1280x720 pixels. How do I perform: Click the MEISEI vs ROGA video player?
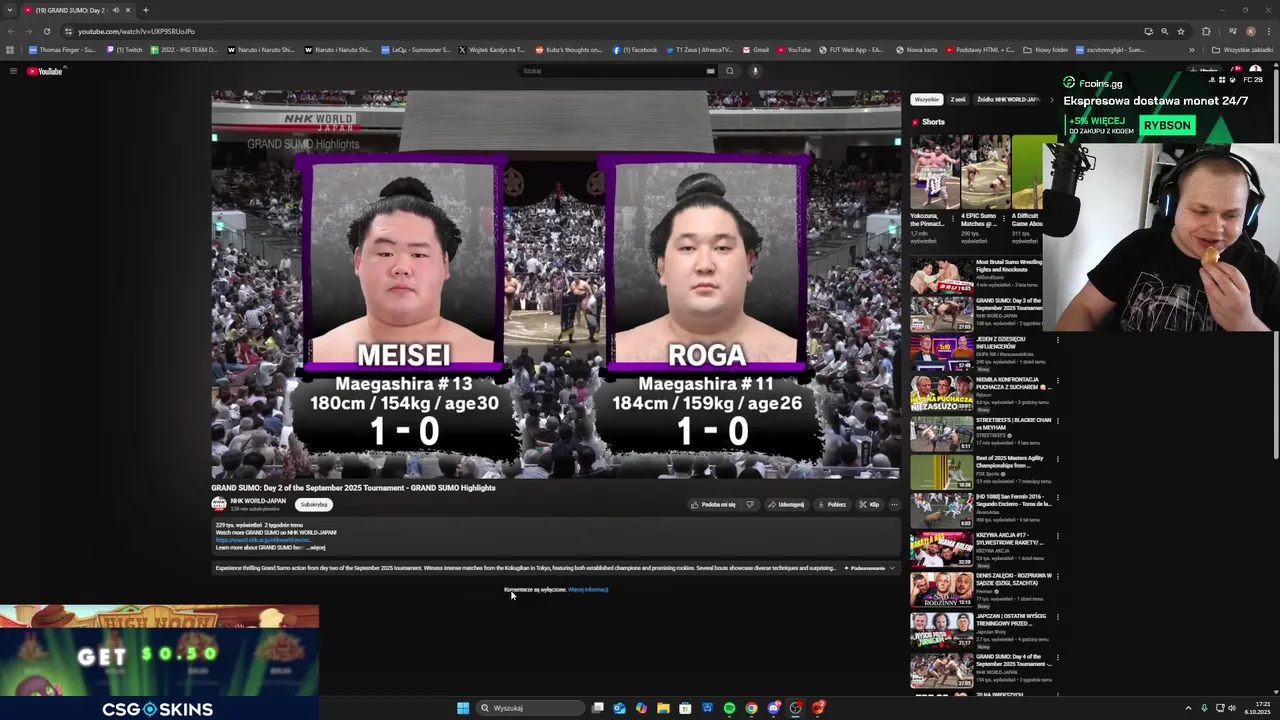555,285
